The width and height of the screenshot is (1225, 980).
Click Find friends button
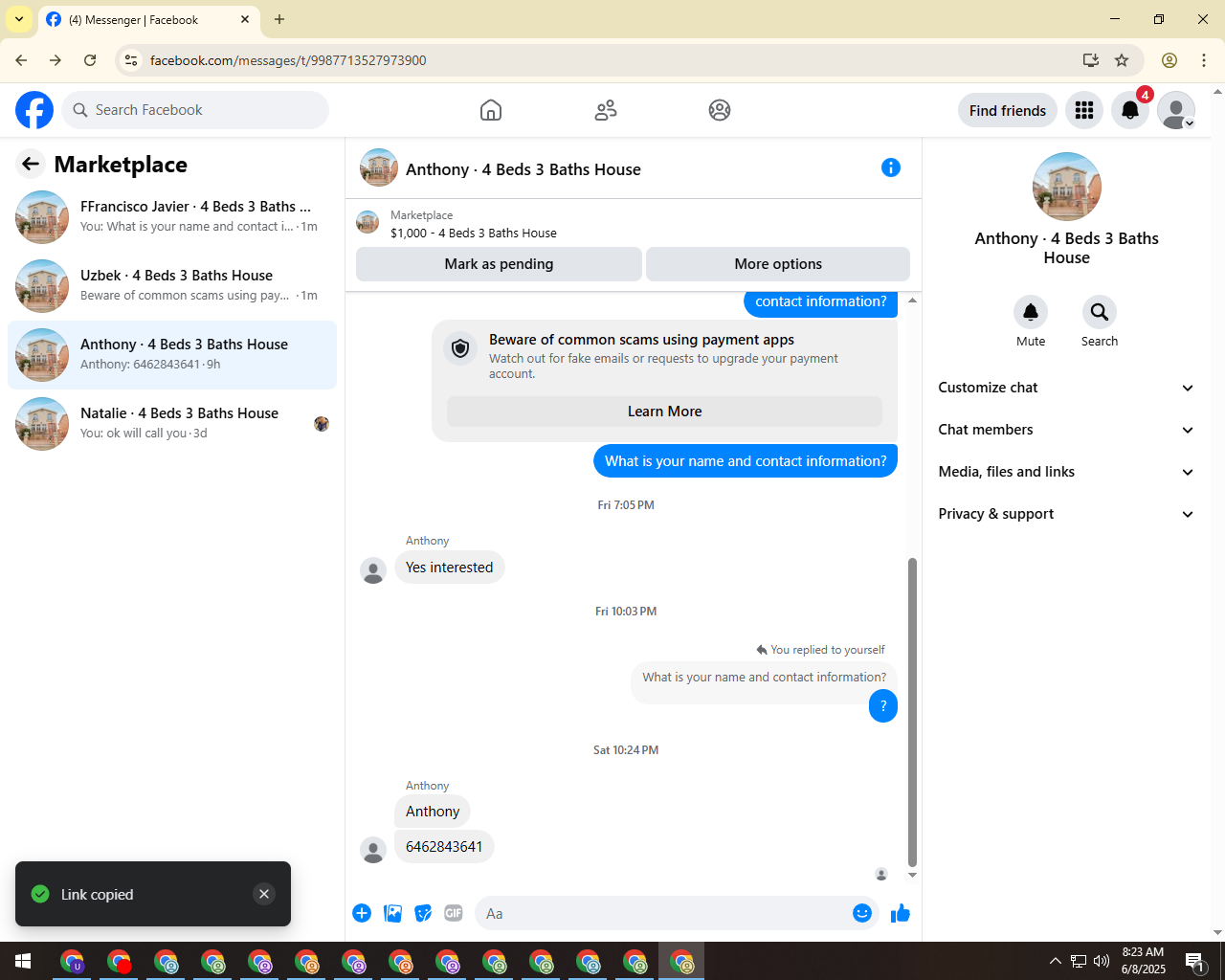[1008, 111]
